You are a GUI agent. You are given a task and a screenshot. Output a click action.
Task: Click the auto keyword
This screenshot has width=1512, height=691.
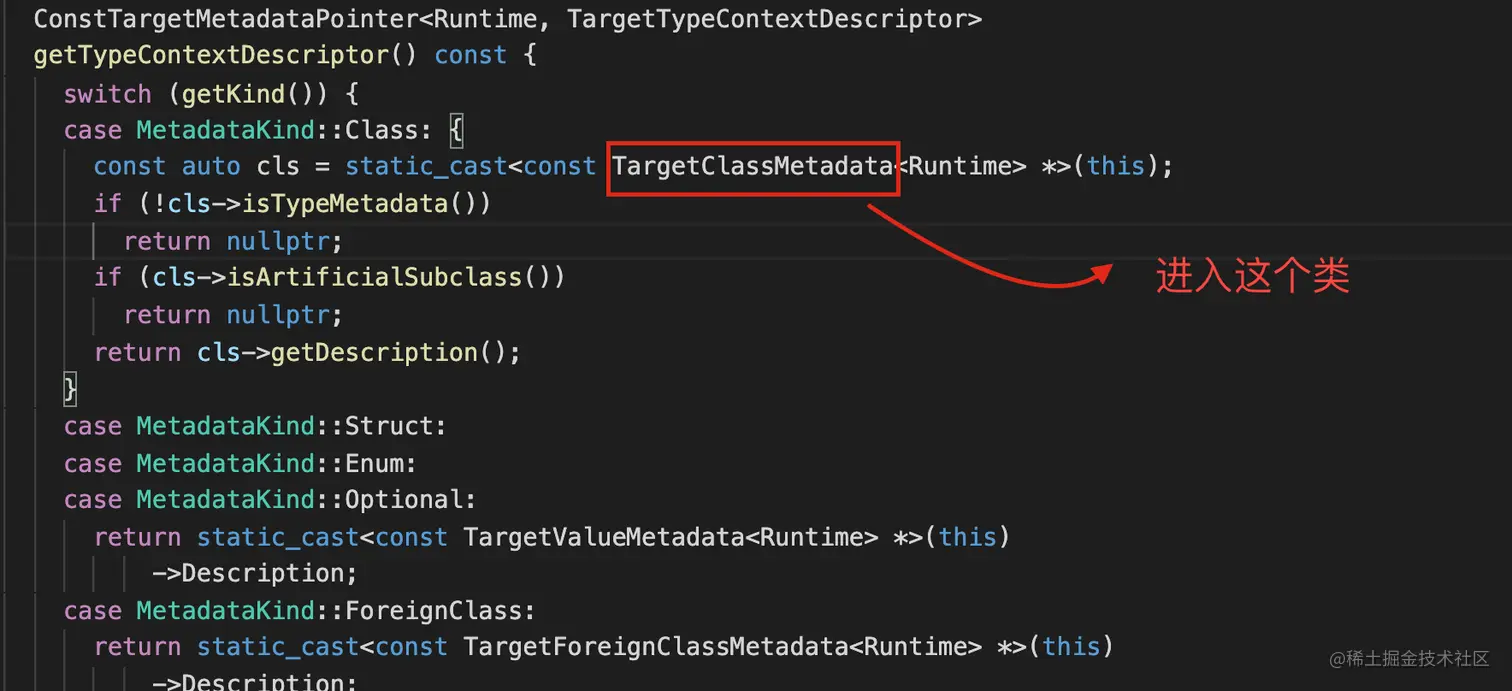(211, 166)
